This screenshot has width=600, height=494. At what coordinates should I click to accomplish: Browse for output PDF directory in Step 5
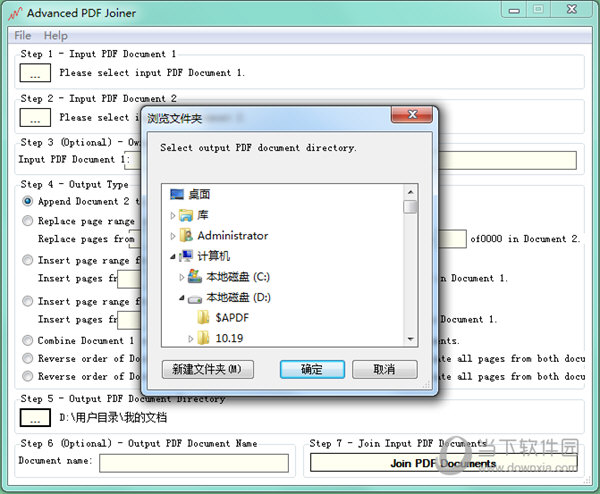(x=35, y=417)
